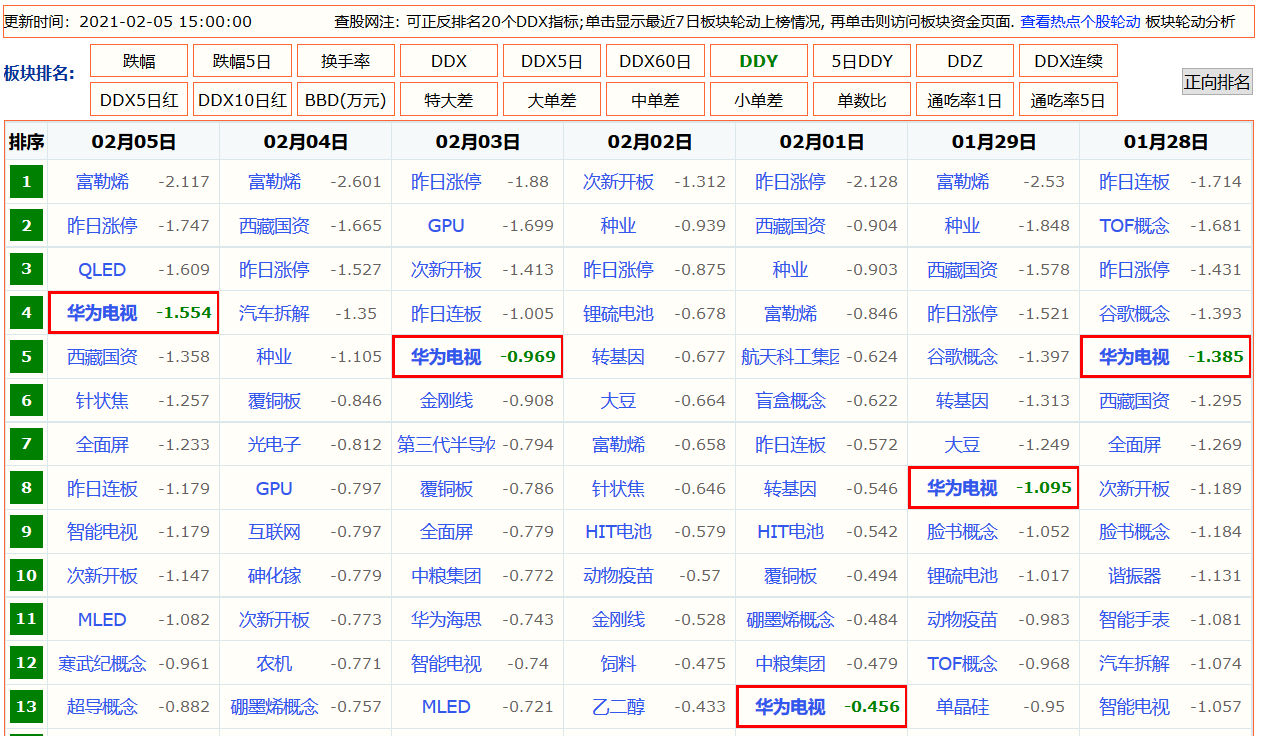Image resolution: width=1265 pixels, height=736 pixels.
Task: Switch to the DDY ranking tab
Action: click(x=758, y=62)
